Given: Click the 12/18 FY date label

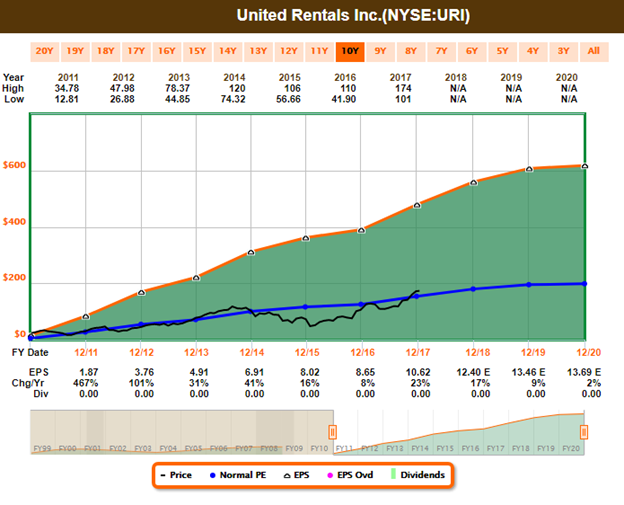Looking at the screenshot, I should click(478, 353).
